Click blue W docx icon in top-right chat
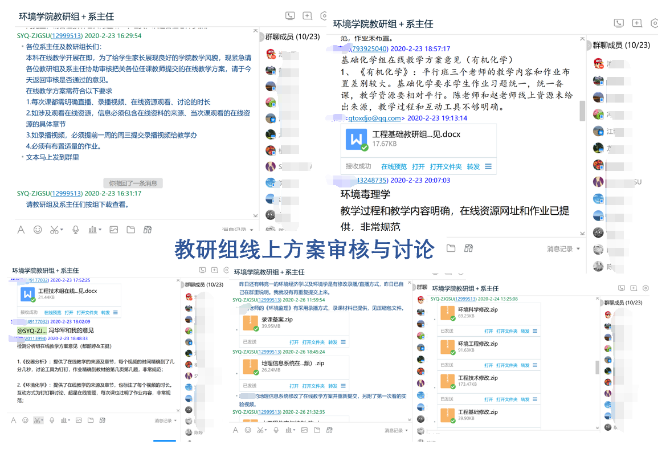Viewport: 662px width, 453px height. (x=355, y=139)
